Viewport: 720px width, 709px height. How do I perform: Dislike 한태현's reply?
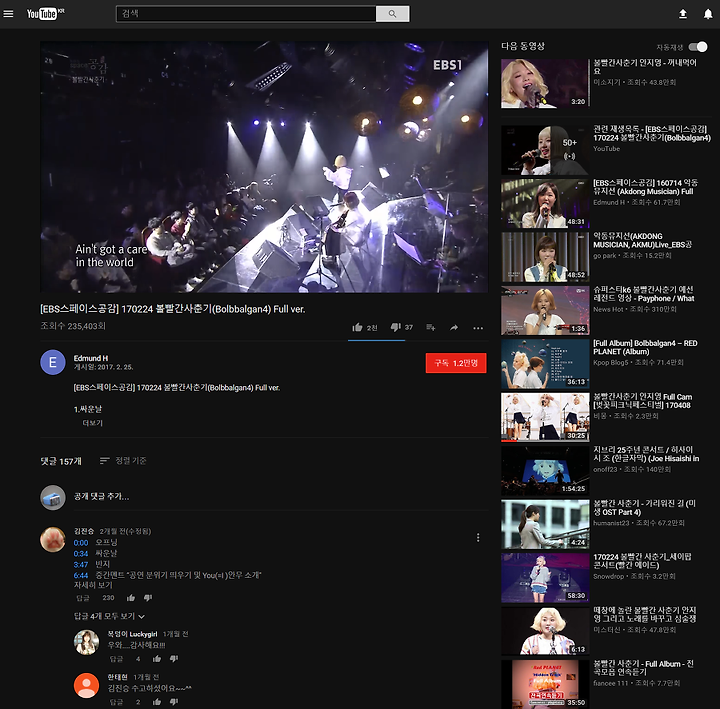pos(174,702)
